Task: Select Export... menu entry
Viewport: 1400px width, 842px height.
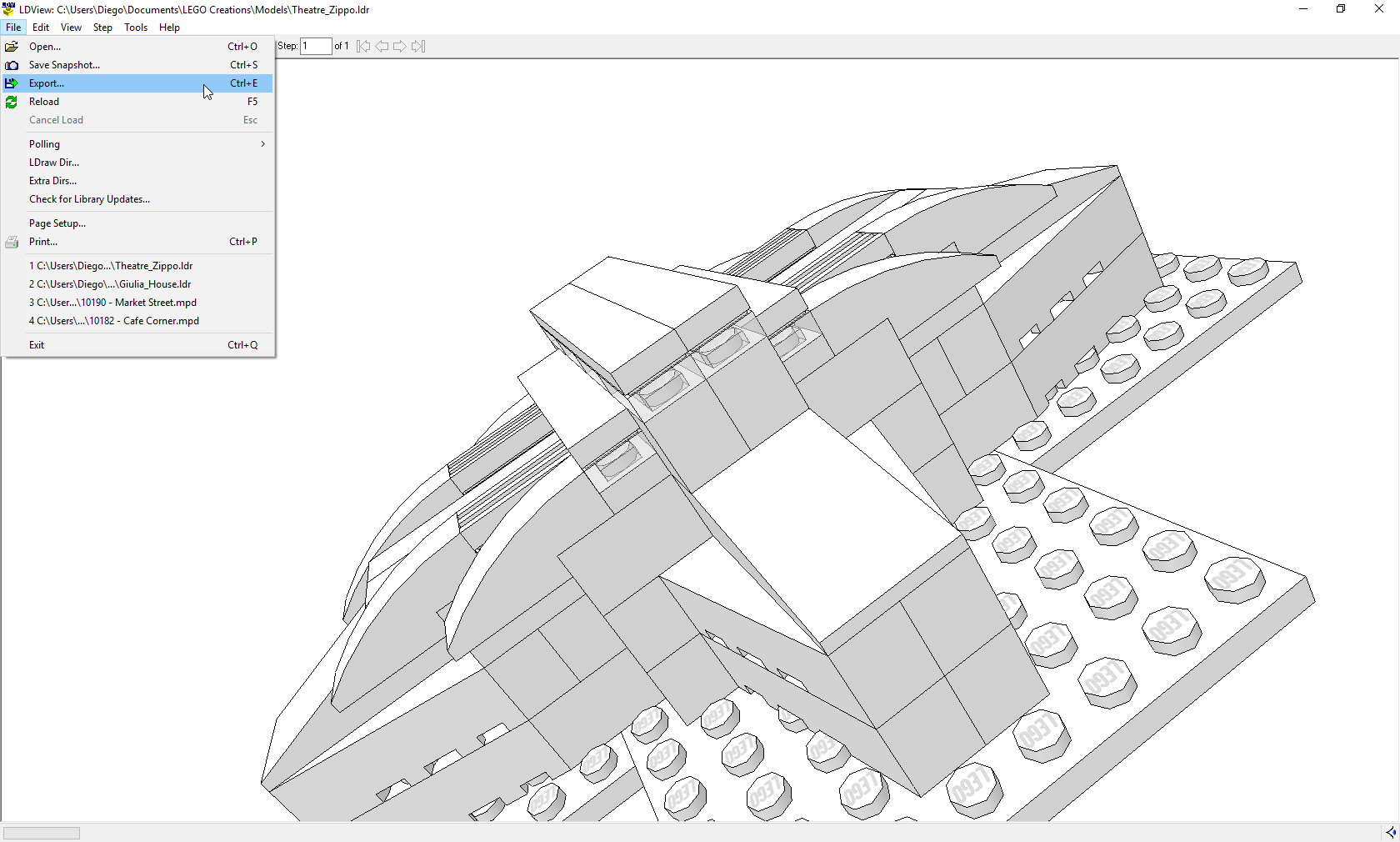Action: pyautogui.click(x=138, y=83)
